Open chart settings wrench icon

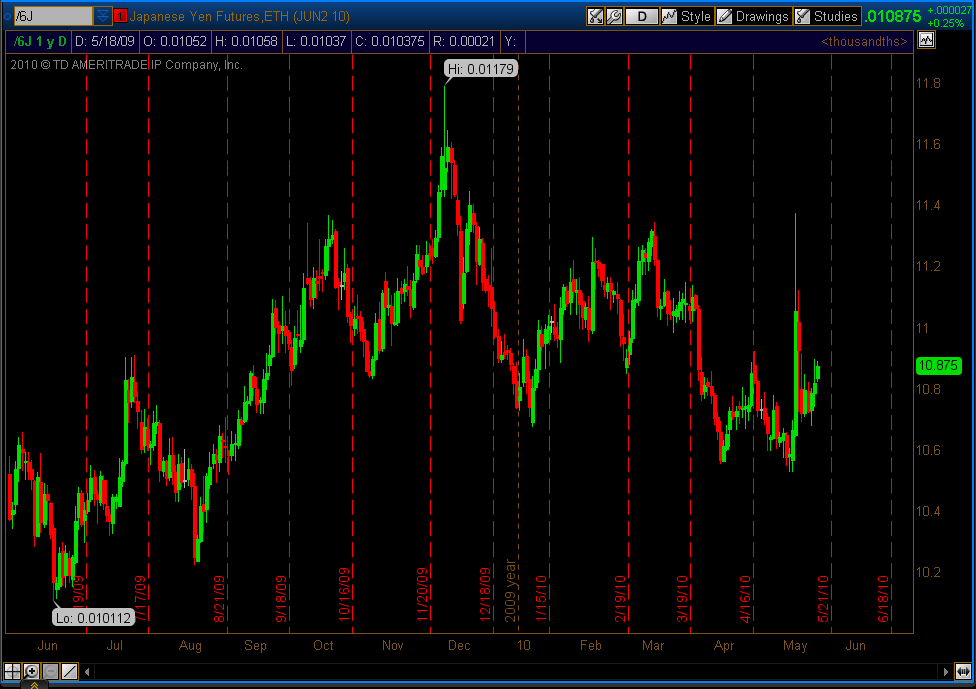(x=614, y=16)
